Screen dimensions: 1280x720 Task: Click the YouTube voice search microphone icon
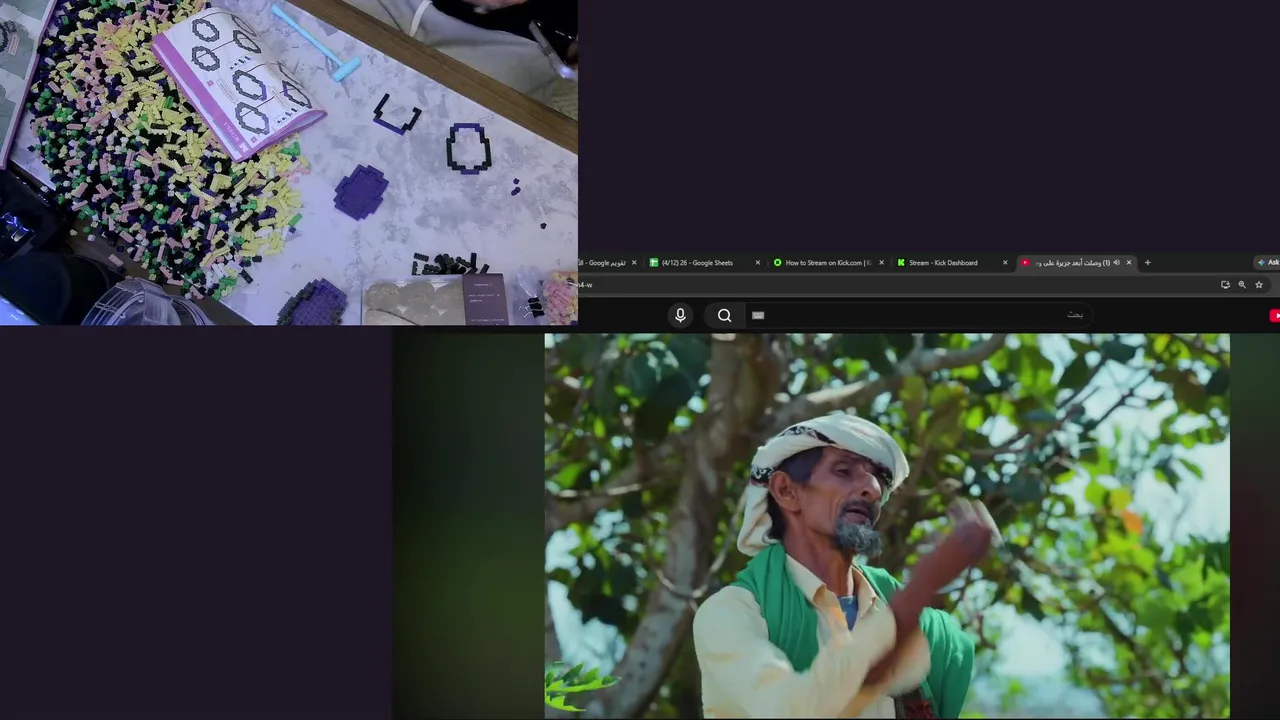[x=680, y=315]
